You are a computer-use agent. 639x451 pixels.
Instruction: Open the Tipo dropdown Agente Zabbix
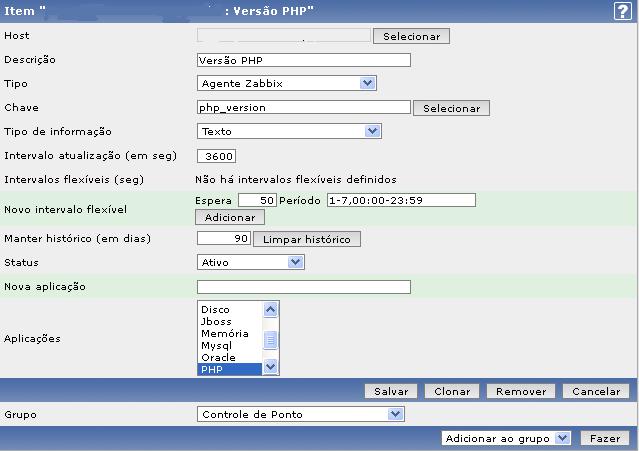point(286,84)
